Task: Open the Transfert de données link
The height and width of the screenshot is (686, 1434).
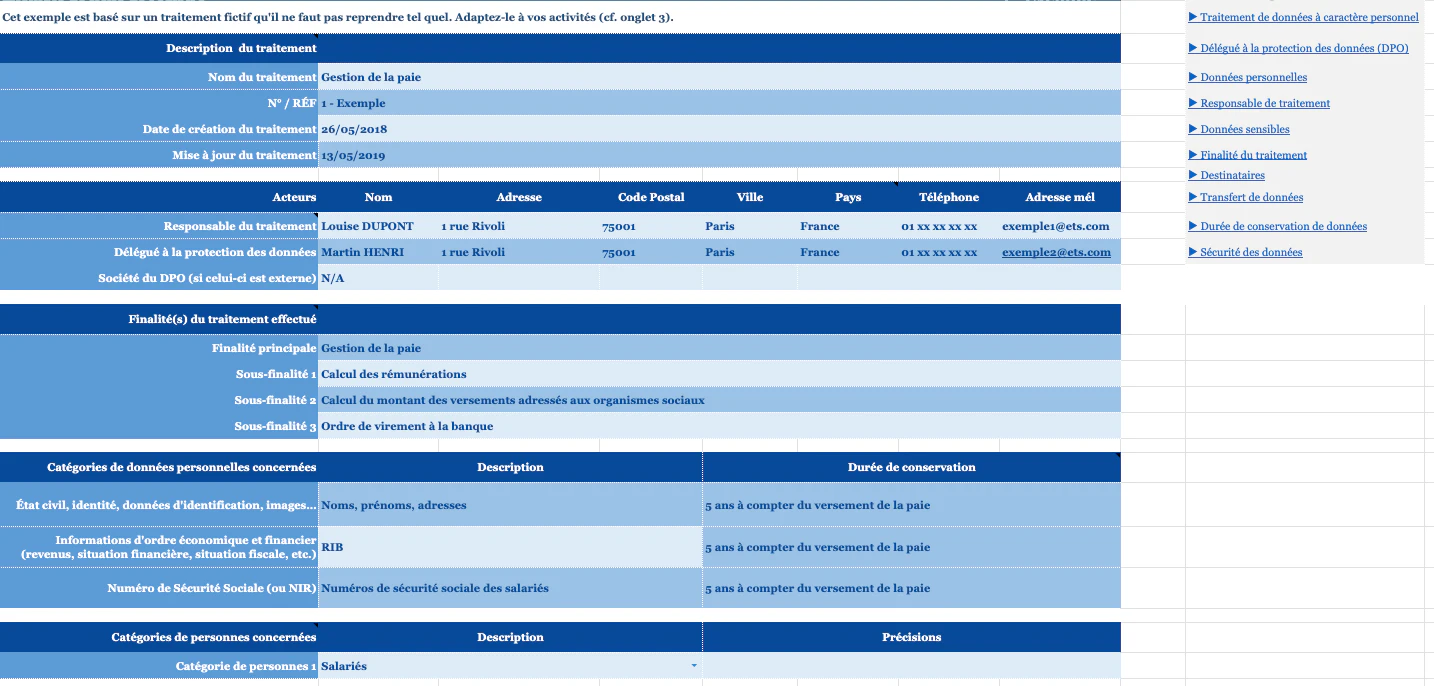Action: point(1245,197)
